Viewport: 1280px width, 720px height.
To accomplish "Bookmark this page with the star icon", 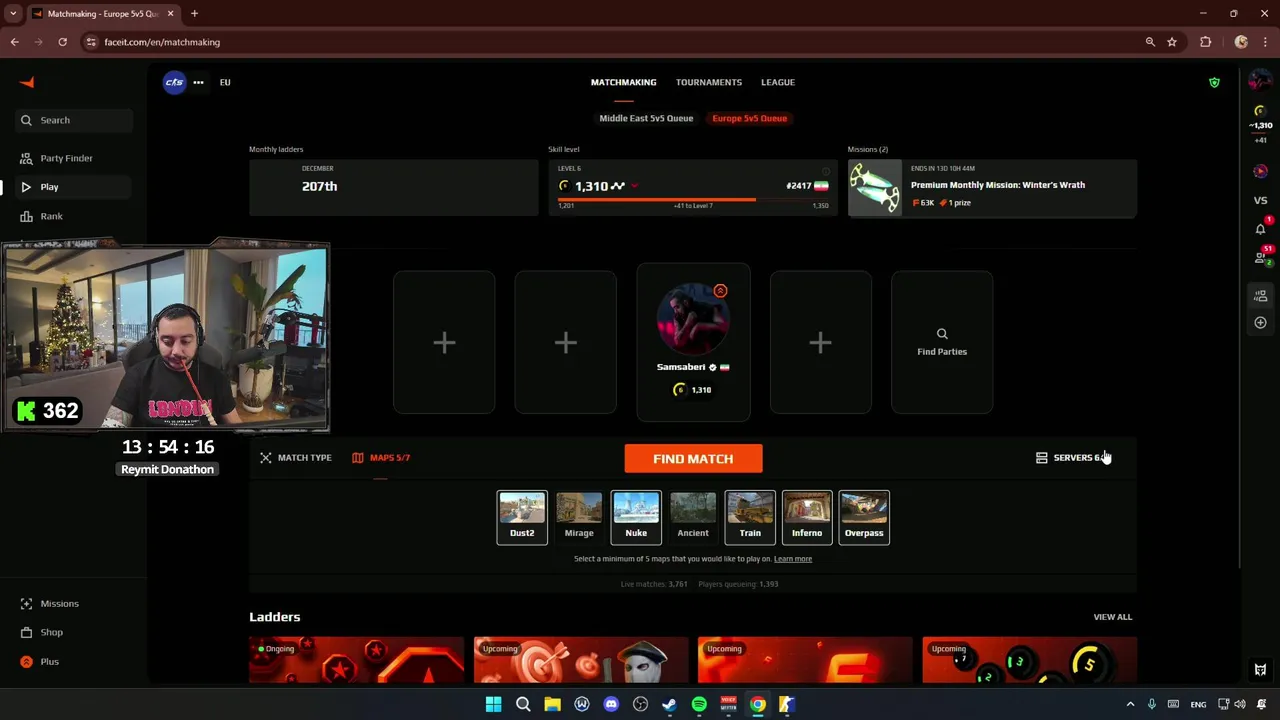I will pyautogui.click(x=1172, y=42).
